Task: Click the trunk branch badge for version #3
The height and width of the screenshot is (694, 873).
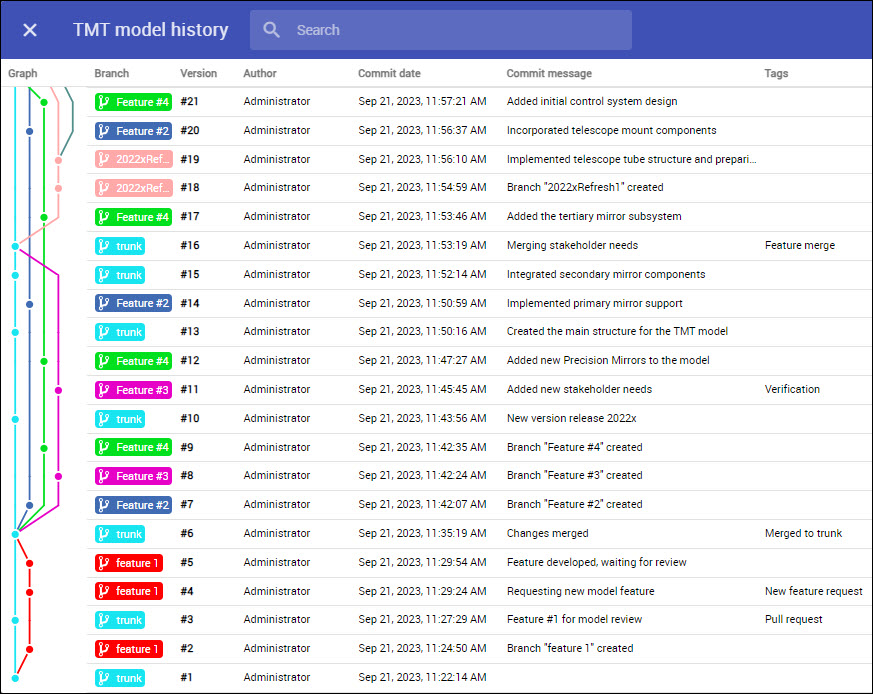Action: tap(120, 620)
